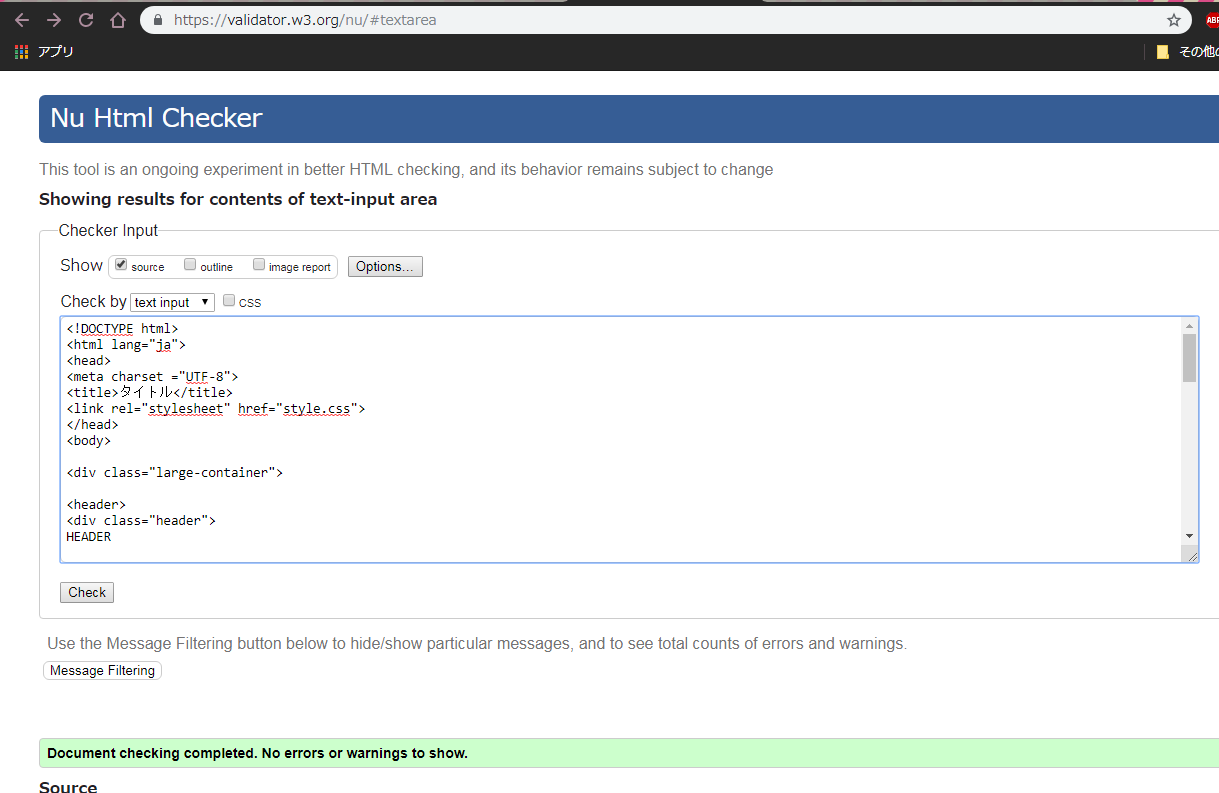Click the textarea scrollbar up arrow
The width and height of the screenshot is (1219, 793).
[1189, 326]
